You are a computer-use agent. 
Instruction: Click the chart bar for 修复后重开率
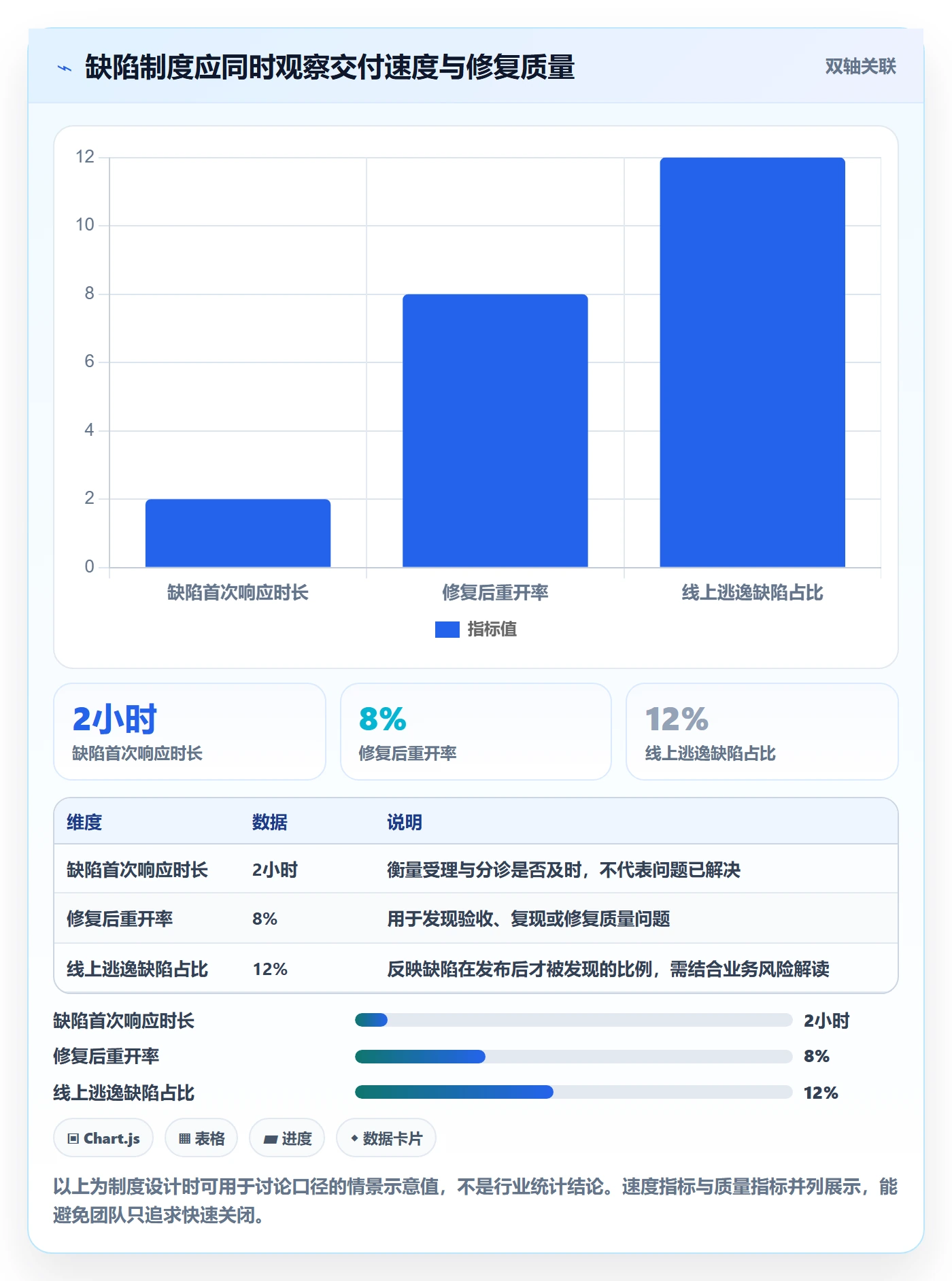pyautogui.click(x=495, y=430)
